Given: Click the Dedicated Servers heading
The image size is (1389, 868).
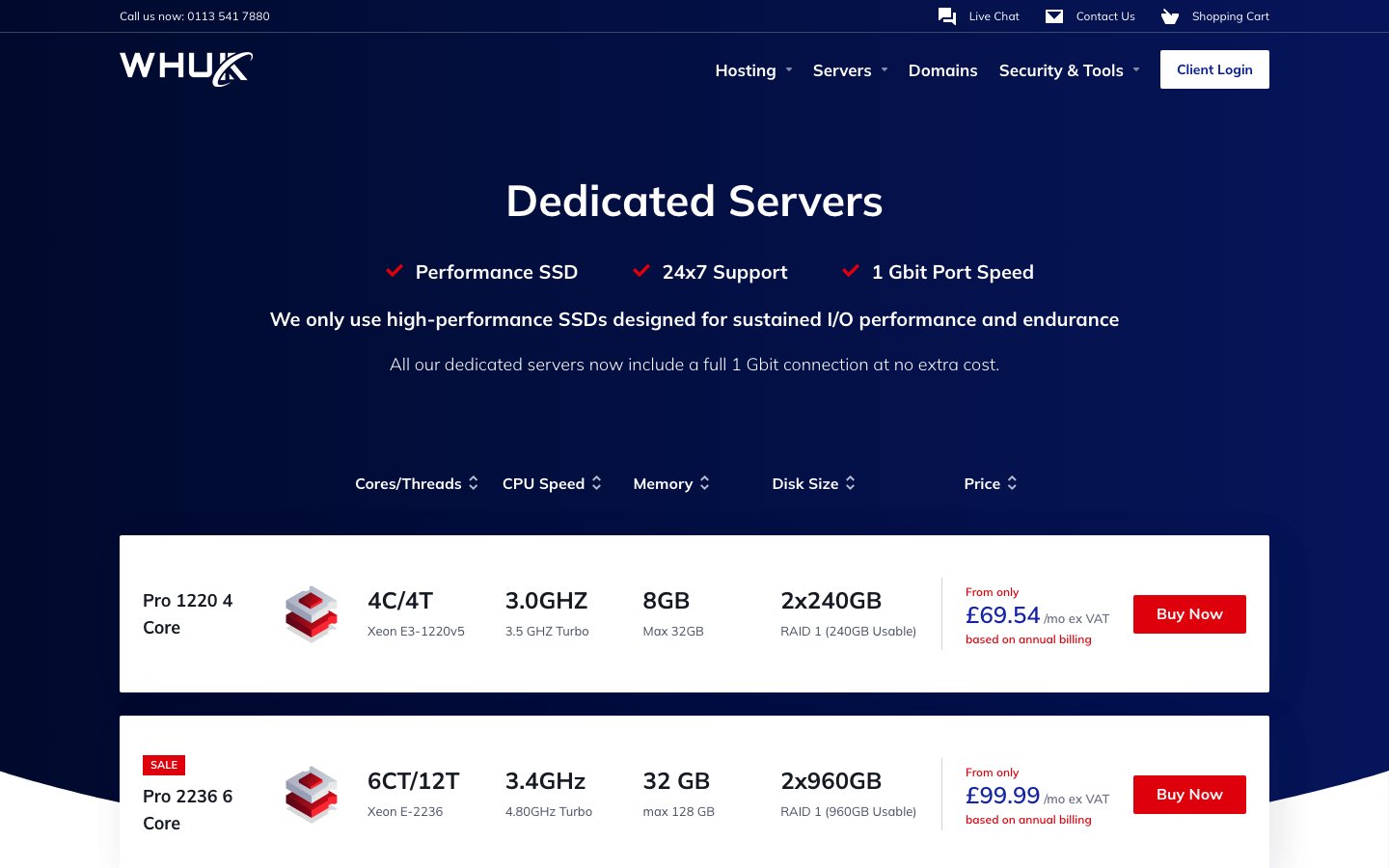Looking at the screenshot, I should pos(694,202).
